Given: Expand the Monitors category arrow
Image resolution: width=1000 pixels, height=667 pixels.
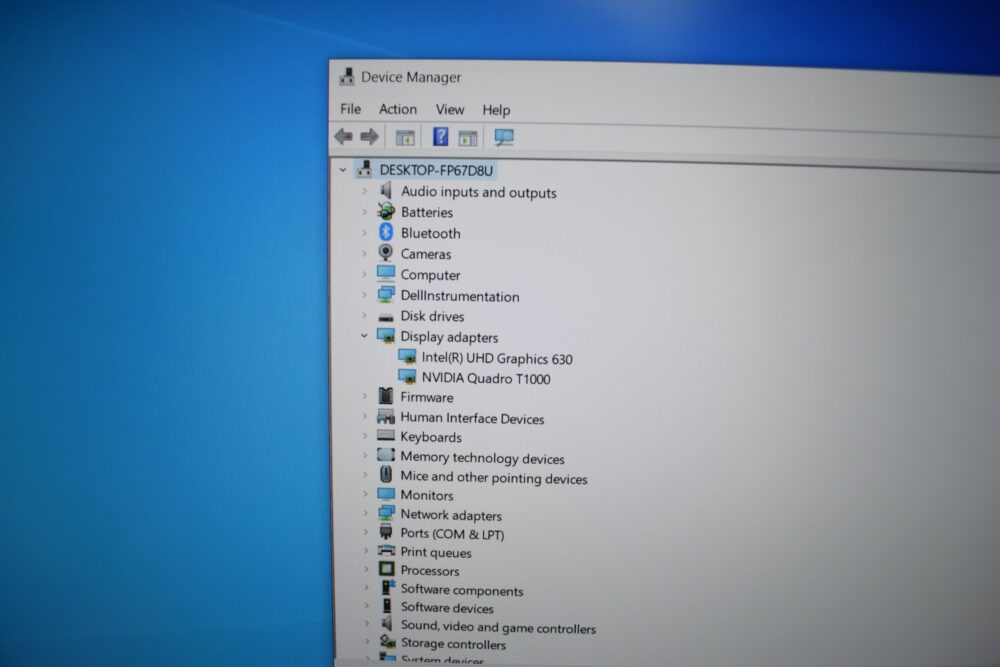Looking at the screenshot, I should tap(365, 494).
